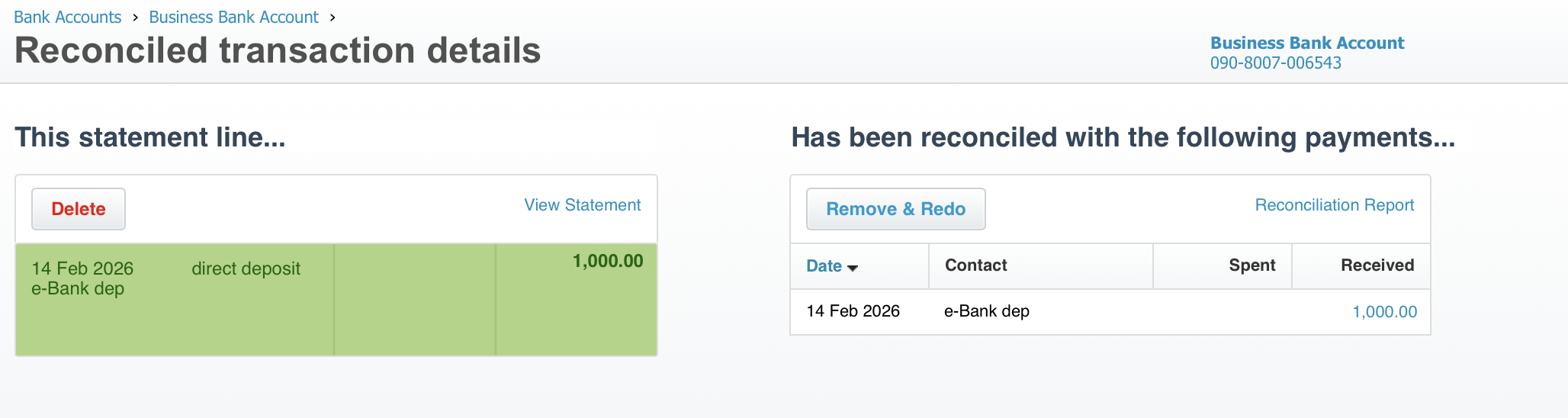Open the 1,000.00 received payment link
Screen dimensions: 1568x418
tap(1384, 312)
